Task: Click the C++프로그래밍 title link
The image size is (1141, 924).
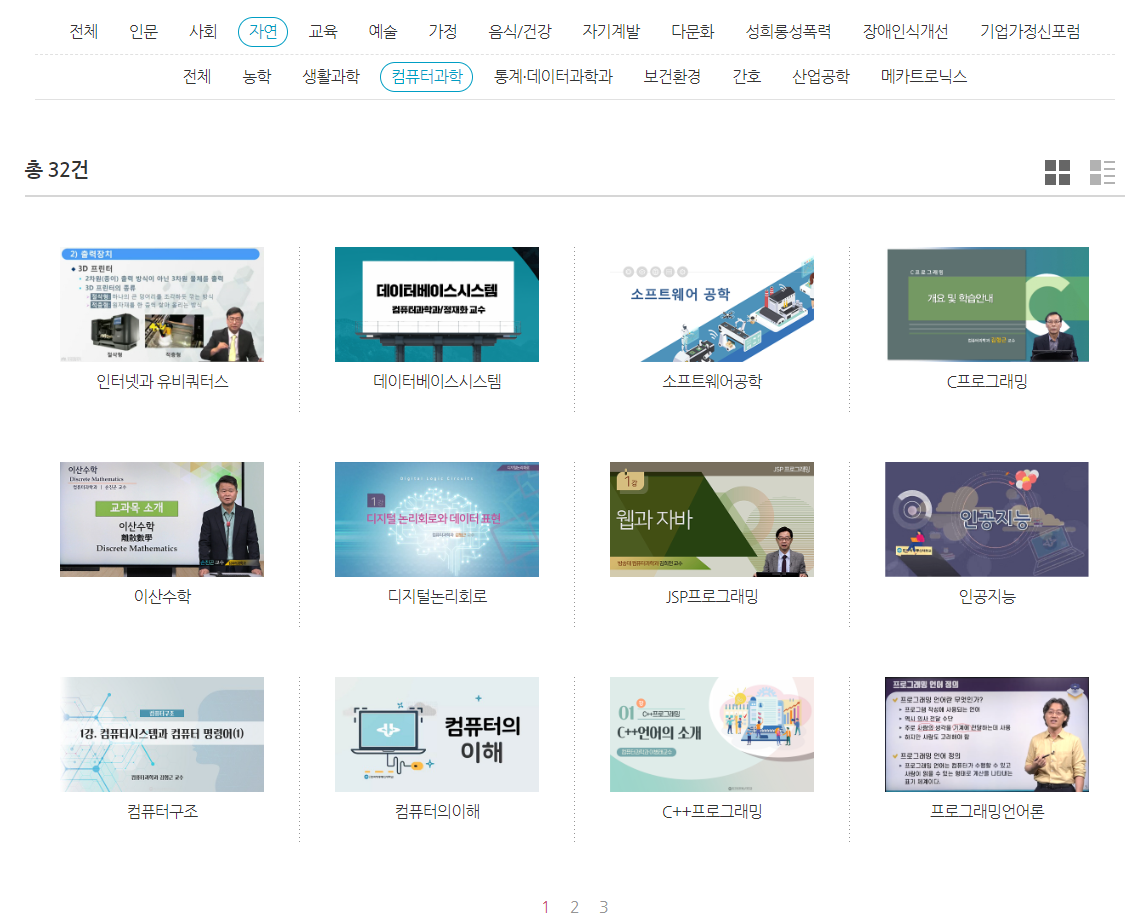Action: point(712,811)
